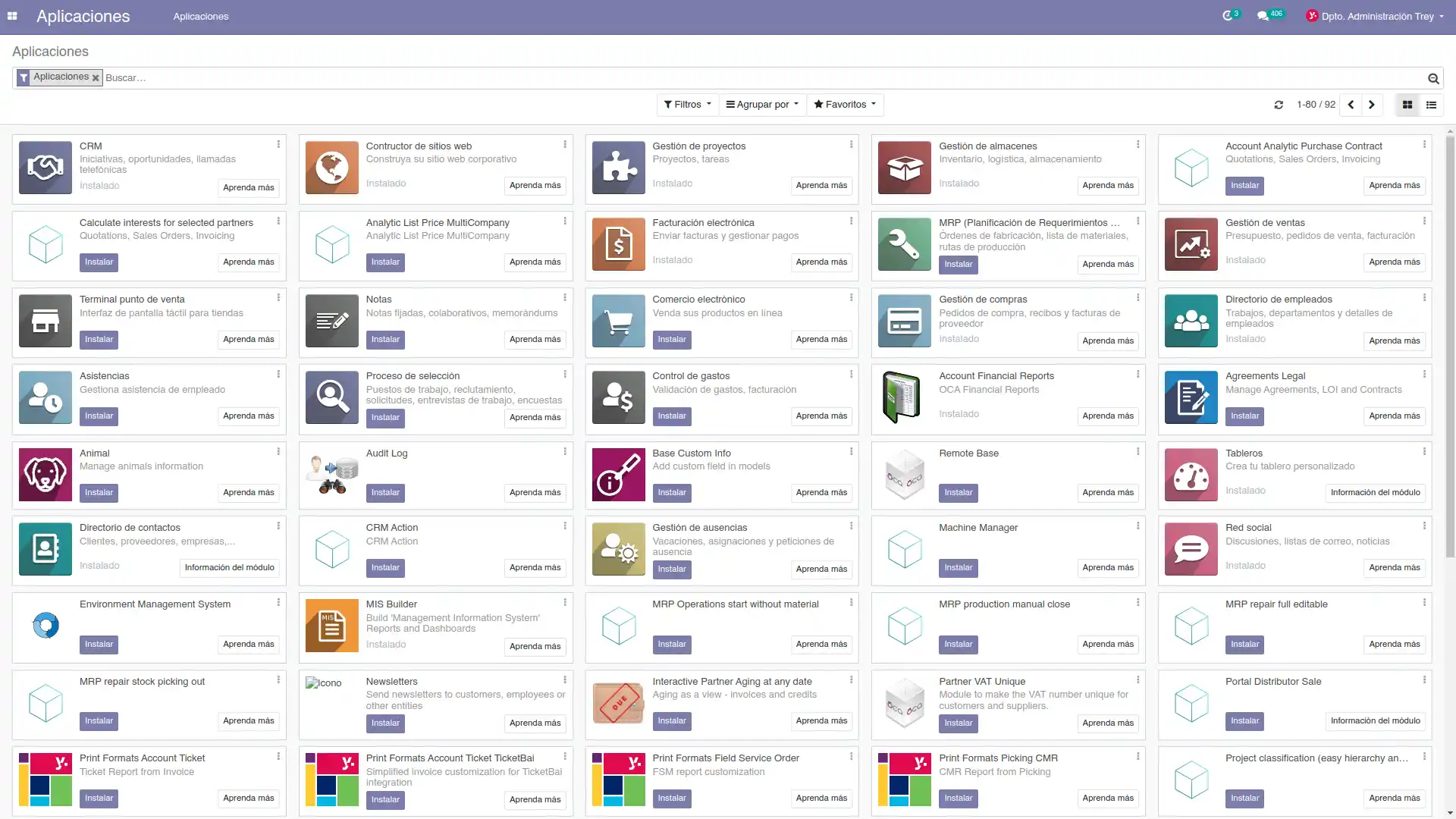This screenshot has width=1456, height=819.
Task: Click the Tableros gauge icon
Action: tap(1191, 475)
